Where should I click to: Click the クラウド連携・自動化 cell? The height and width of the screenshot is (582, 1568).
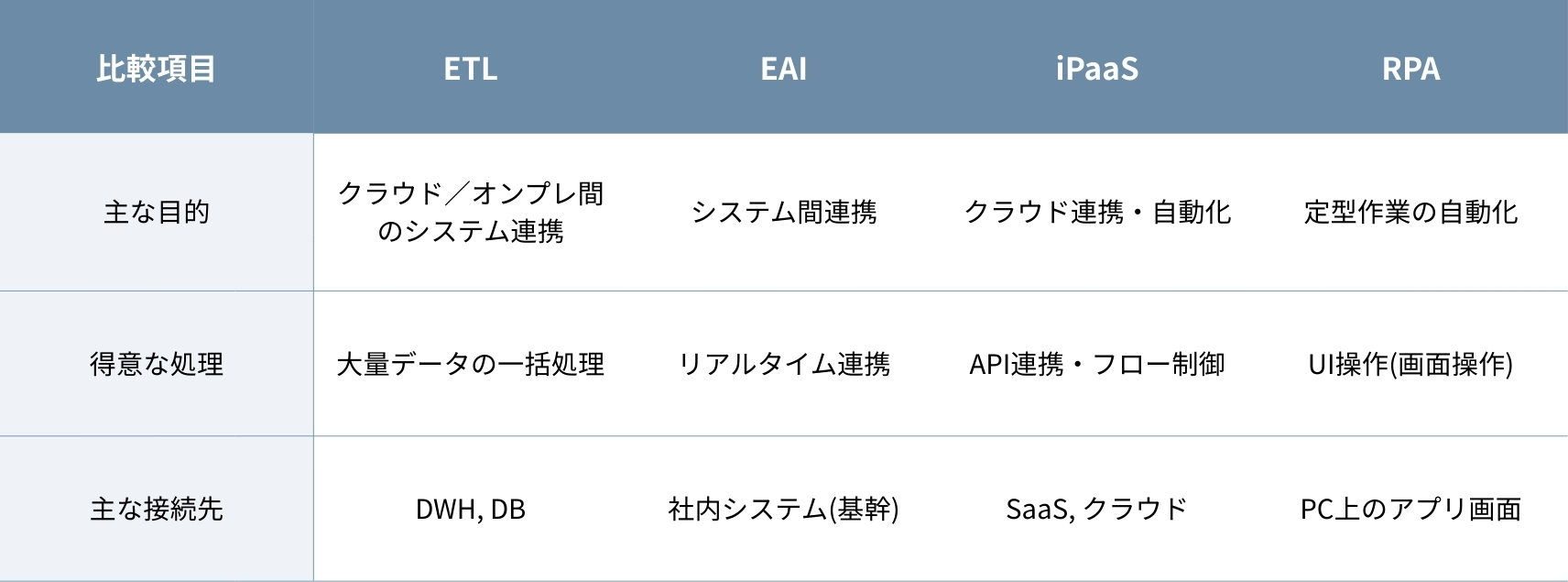click(x=1097, y=213)
